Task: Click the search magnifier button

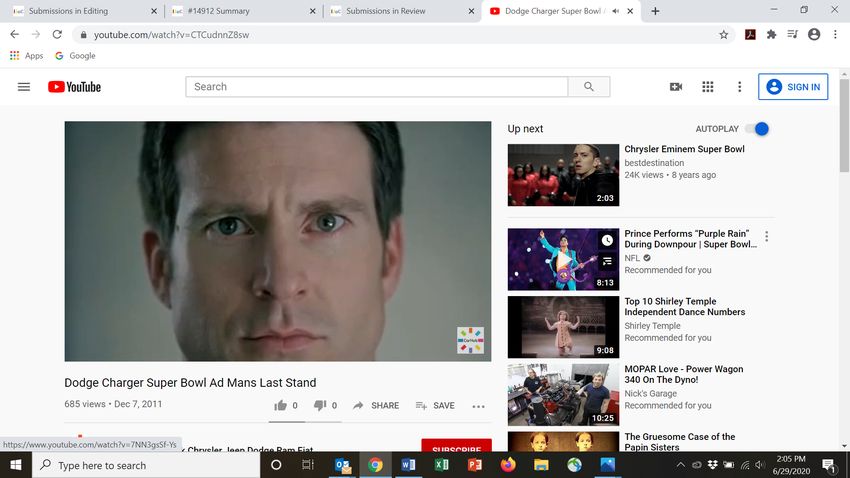Action: point(589,87)
